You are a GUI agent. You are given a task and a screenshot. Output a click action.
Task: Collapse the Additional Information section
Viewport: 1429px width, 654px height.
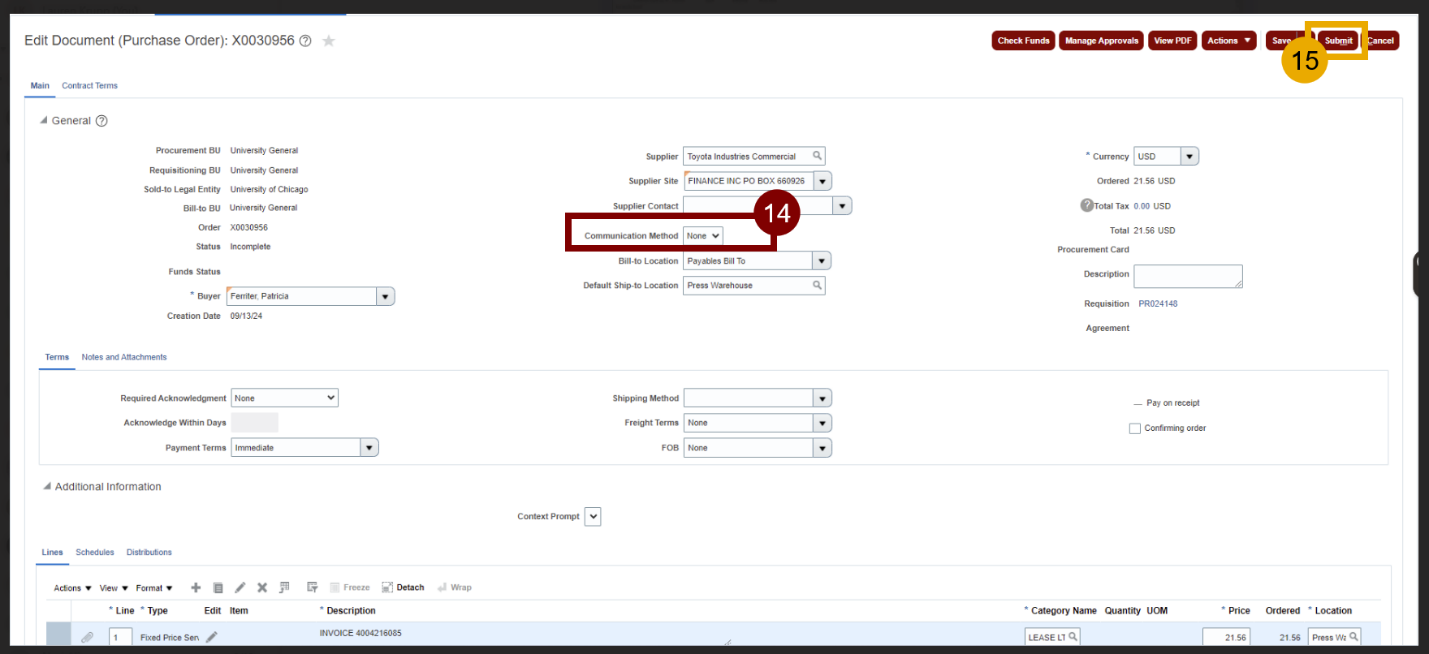click(46, 487)
